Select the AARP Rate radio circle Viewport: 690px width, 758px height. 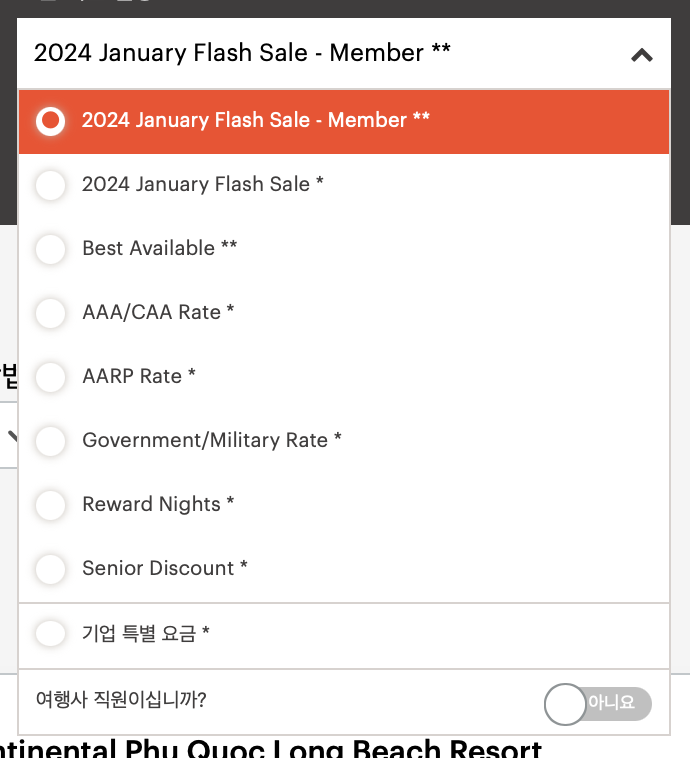pos(50,377)
